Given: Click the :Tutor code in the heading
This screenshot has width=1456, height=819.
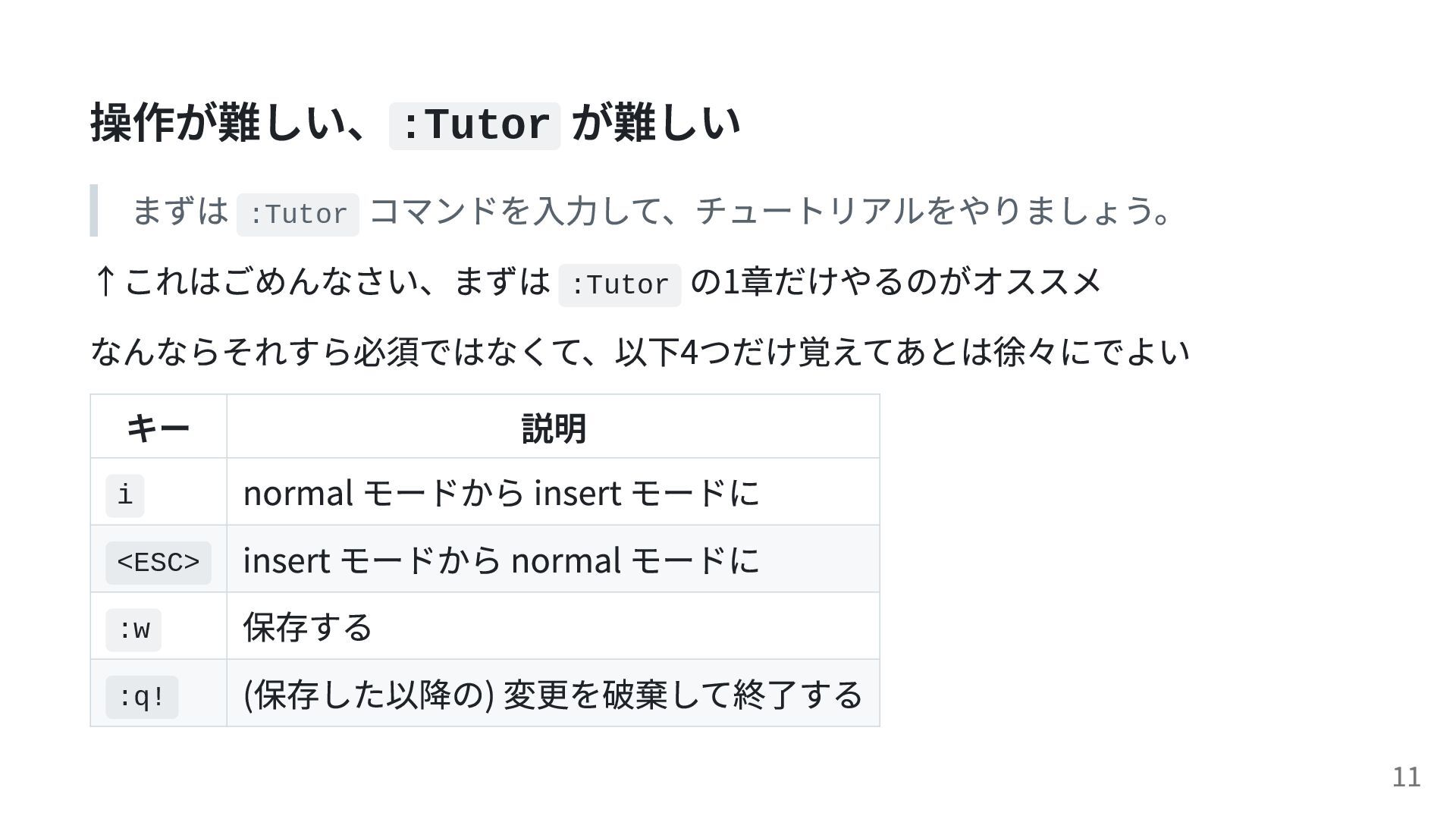Looking at the screenshot, I should [x=475, y=126].
